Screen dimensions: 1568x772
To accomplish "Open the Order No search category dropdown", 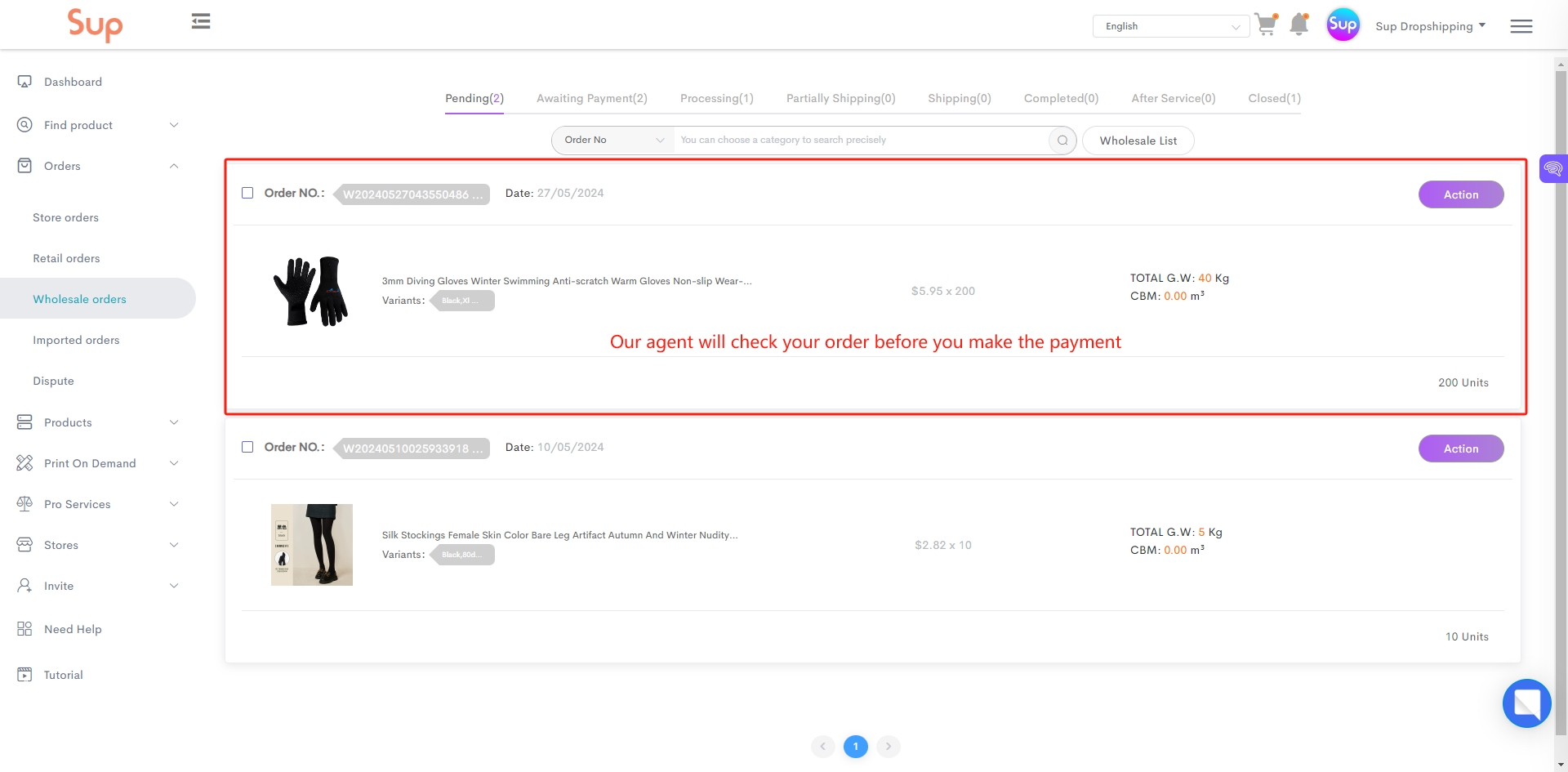I will click(x=613, y=141).
